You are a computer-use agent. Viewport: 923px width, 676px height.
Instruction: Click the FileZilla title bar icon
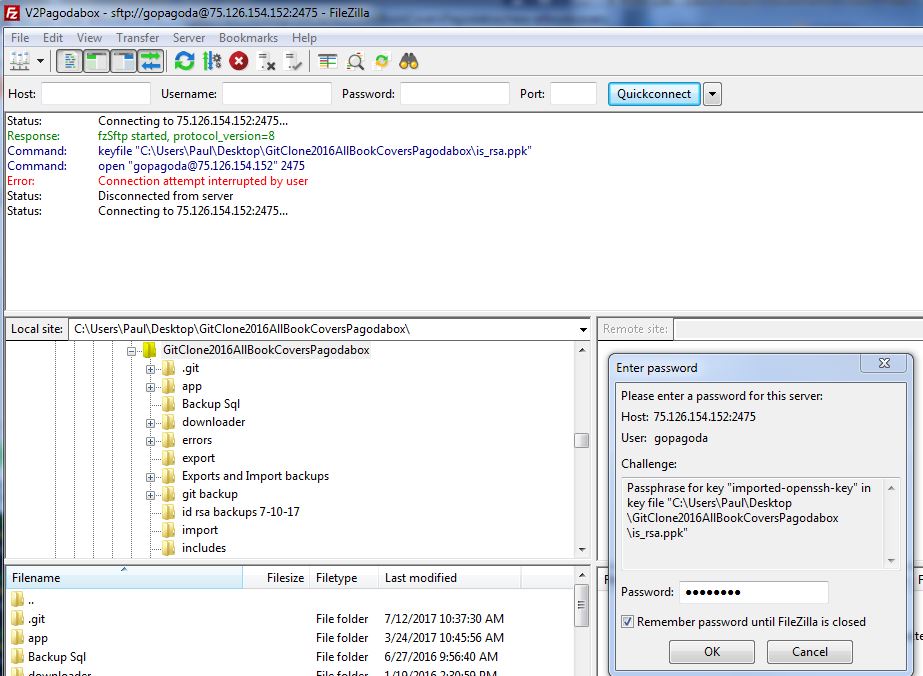tap(12, 12)
